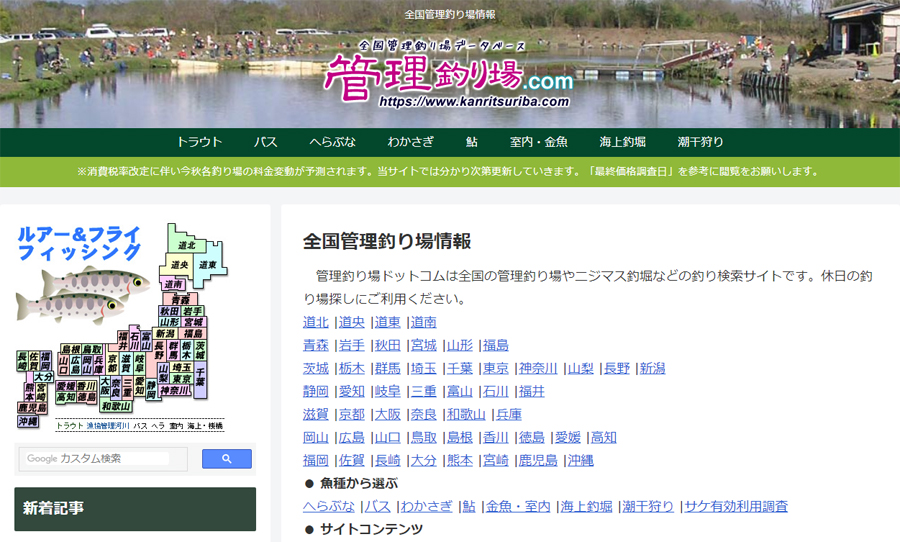
Task: Select 潮干狩り in the top navigation
Action: point(700,142)
